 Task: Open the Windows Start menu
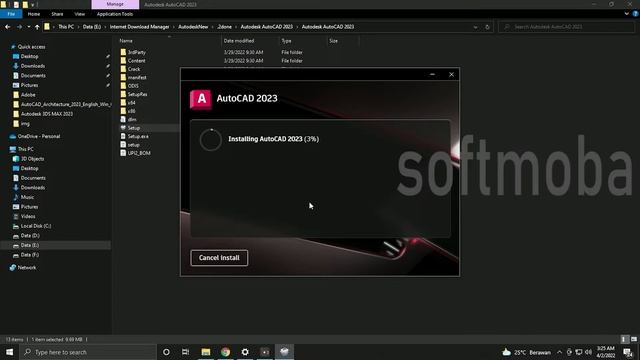click(x=9, y=352)
